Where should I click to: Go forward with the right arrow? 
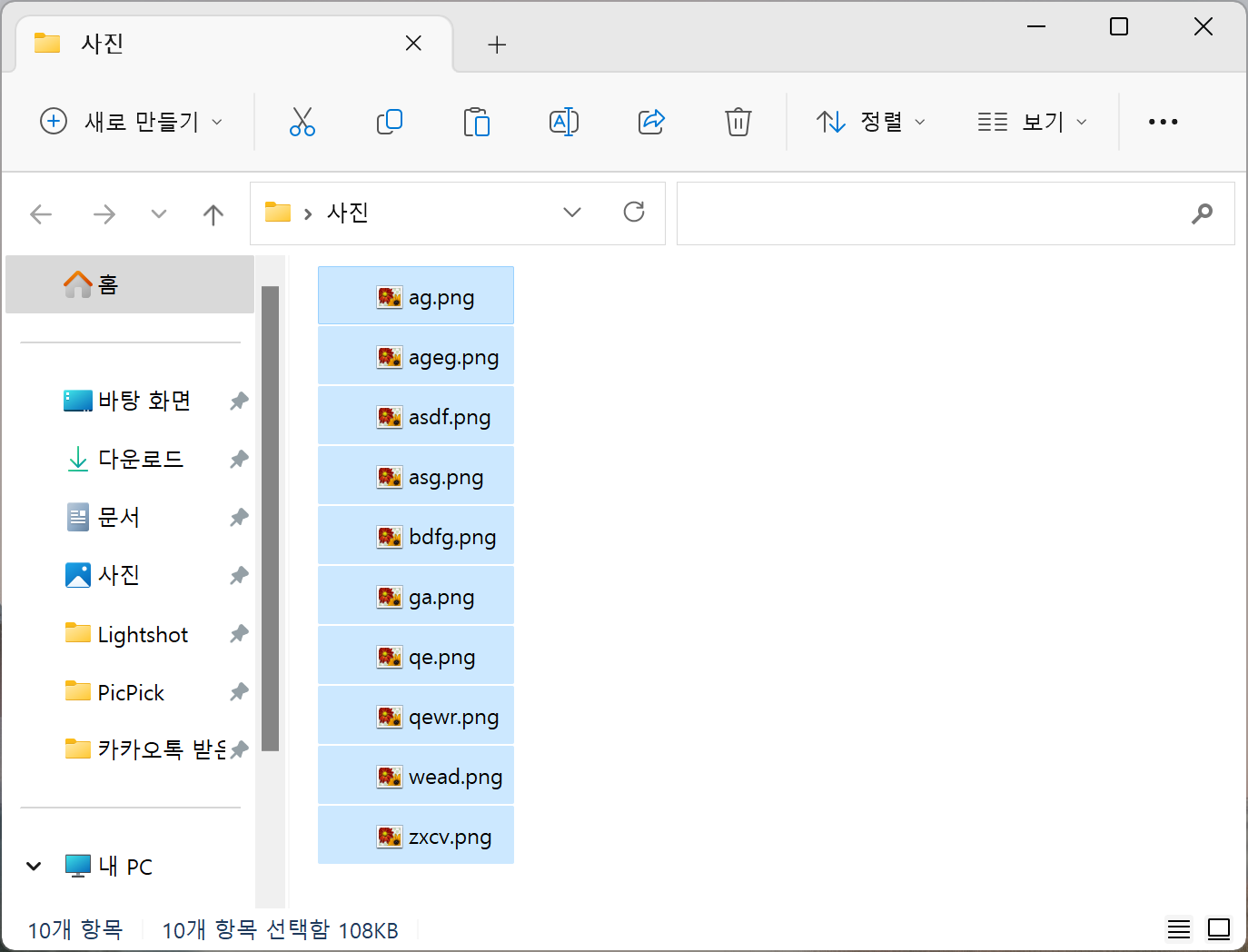[104, 214]
